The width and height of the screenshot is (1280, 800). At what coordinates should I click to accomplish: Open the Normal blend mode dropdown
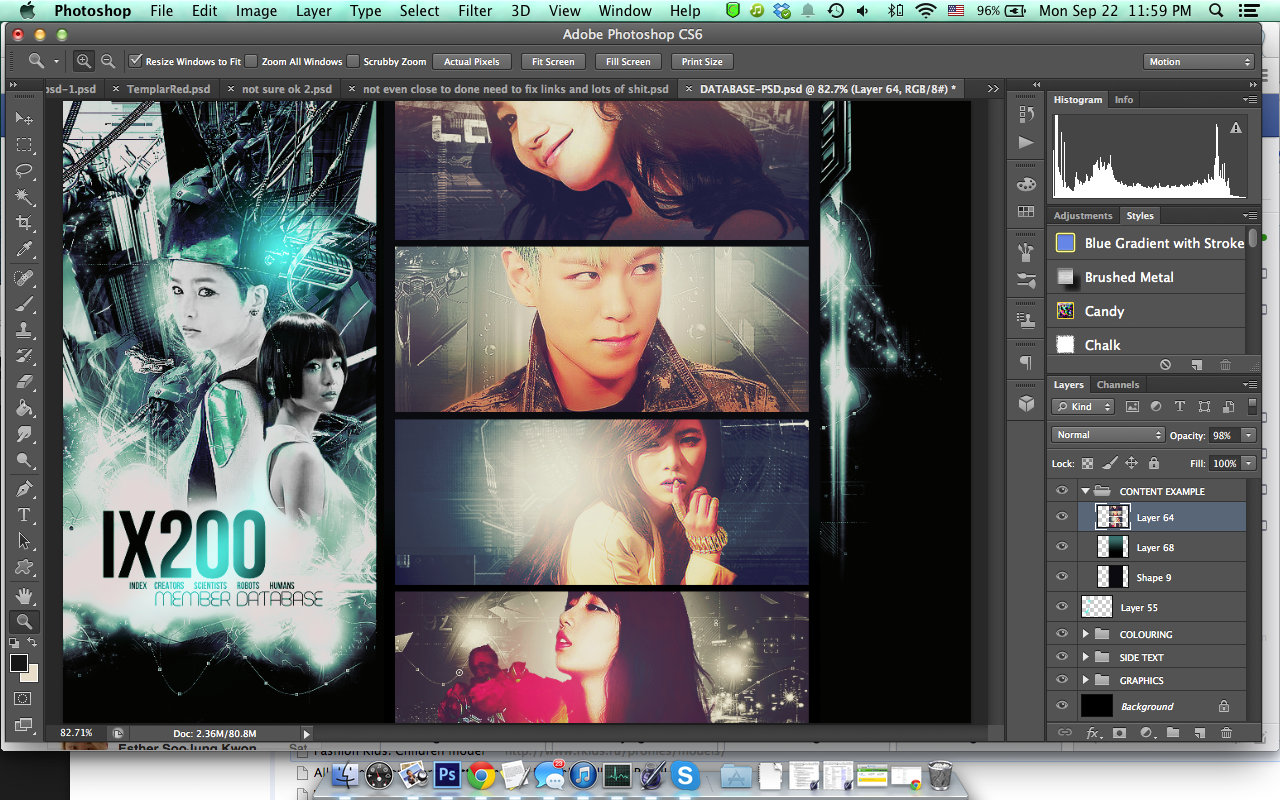coord(1108,435)
